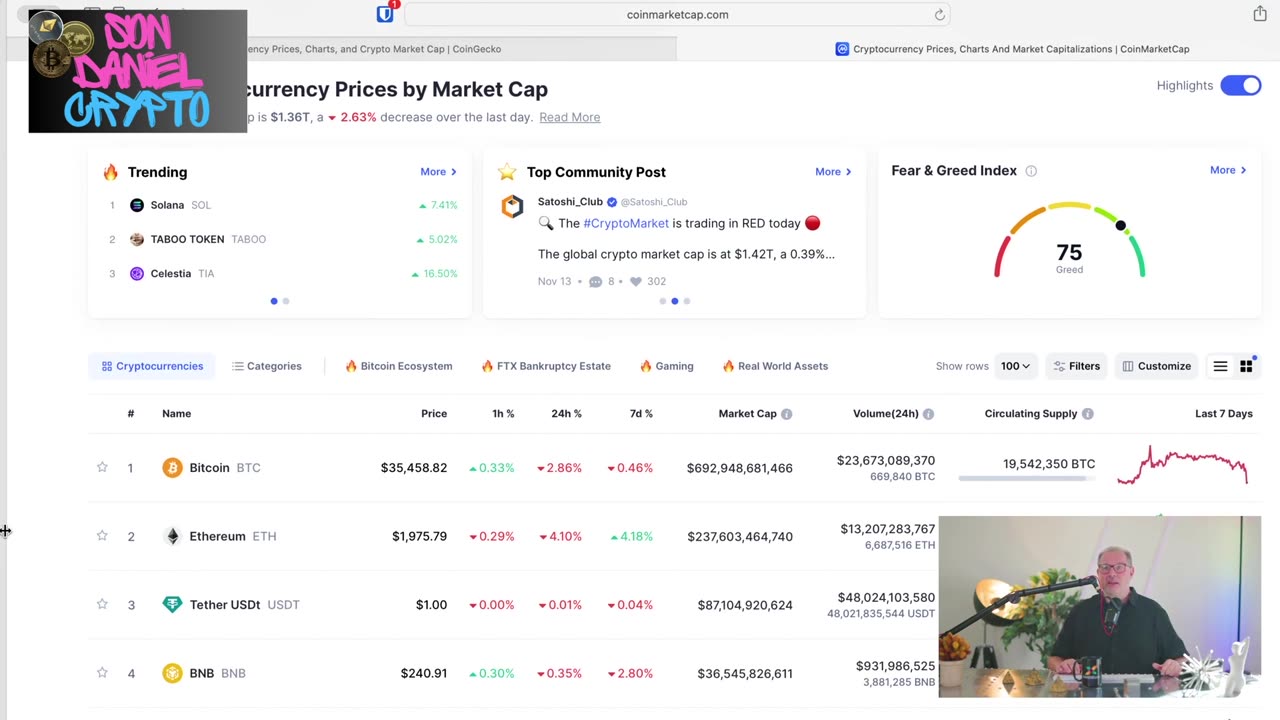1280x720 pixels.
Task: Reload the page with the refresh icon
Action: point(939,15)
